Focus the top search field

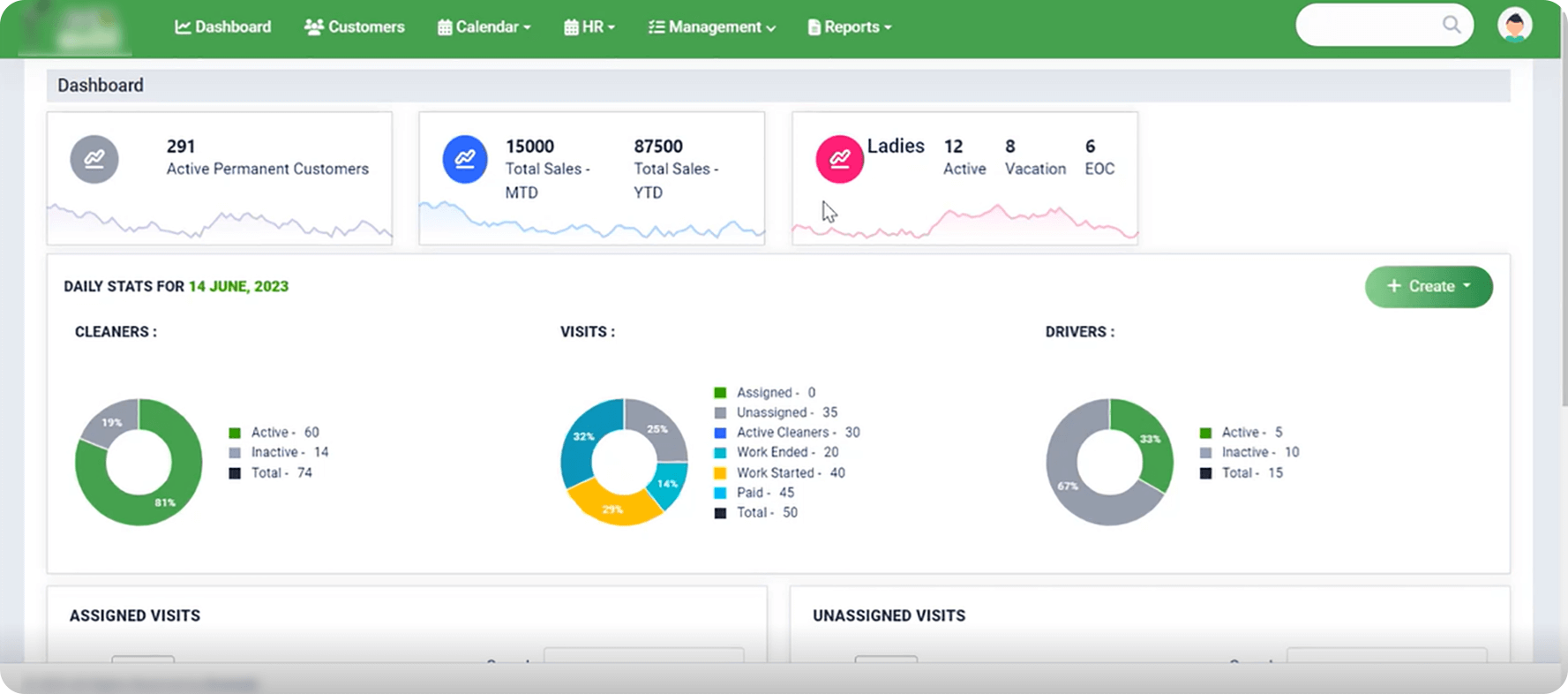click(1384, 25)
